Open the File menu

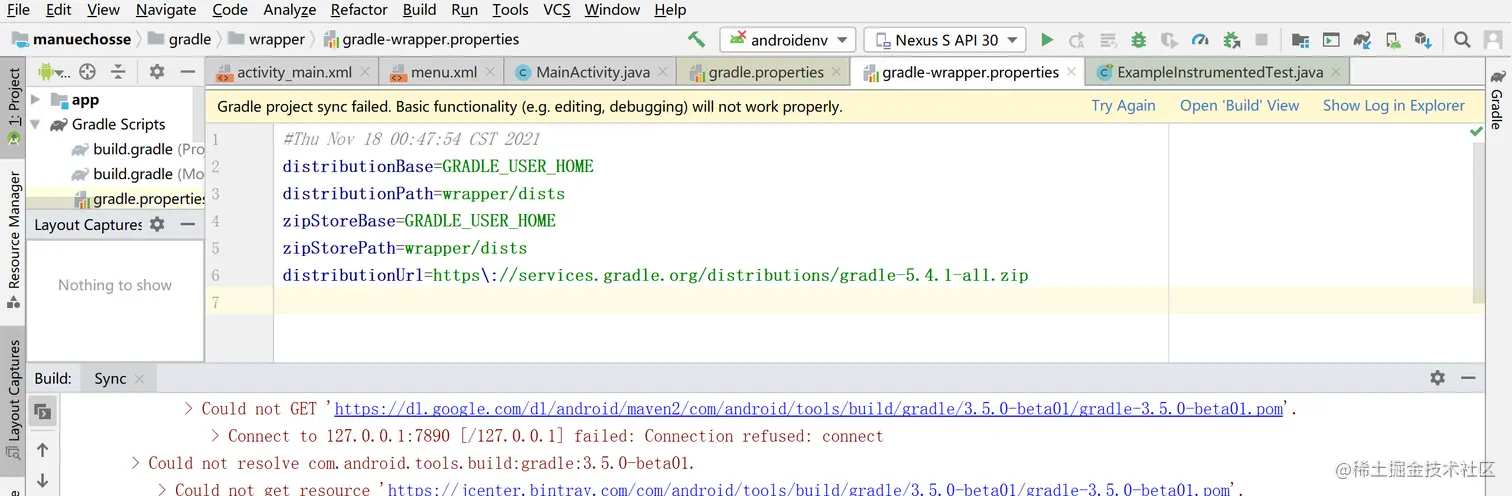pyautogui.click(x=18, y=10)
